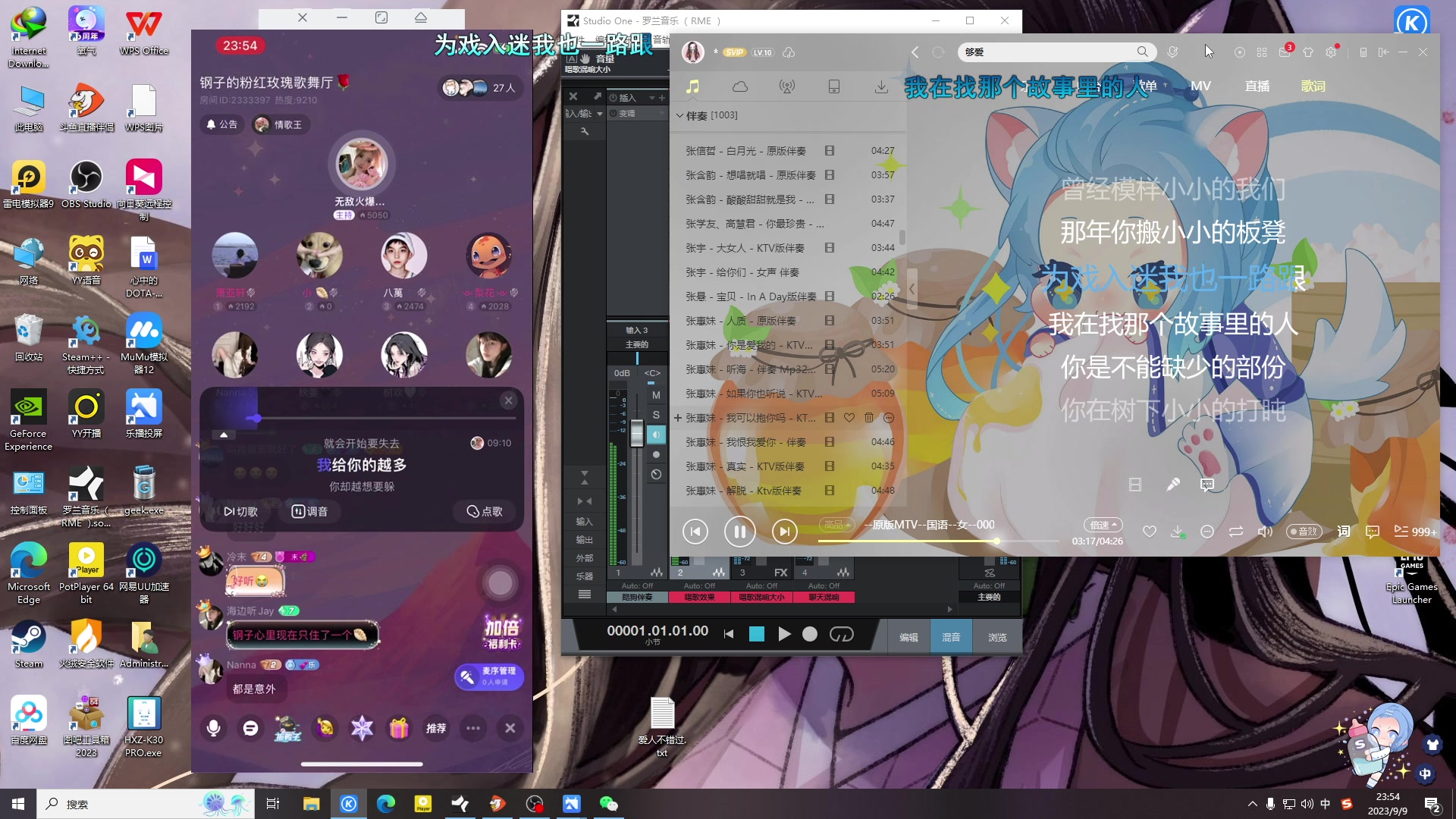Open Auto: Off dropdown on Studio One channel 2

pos(699,586)
